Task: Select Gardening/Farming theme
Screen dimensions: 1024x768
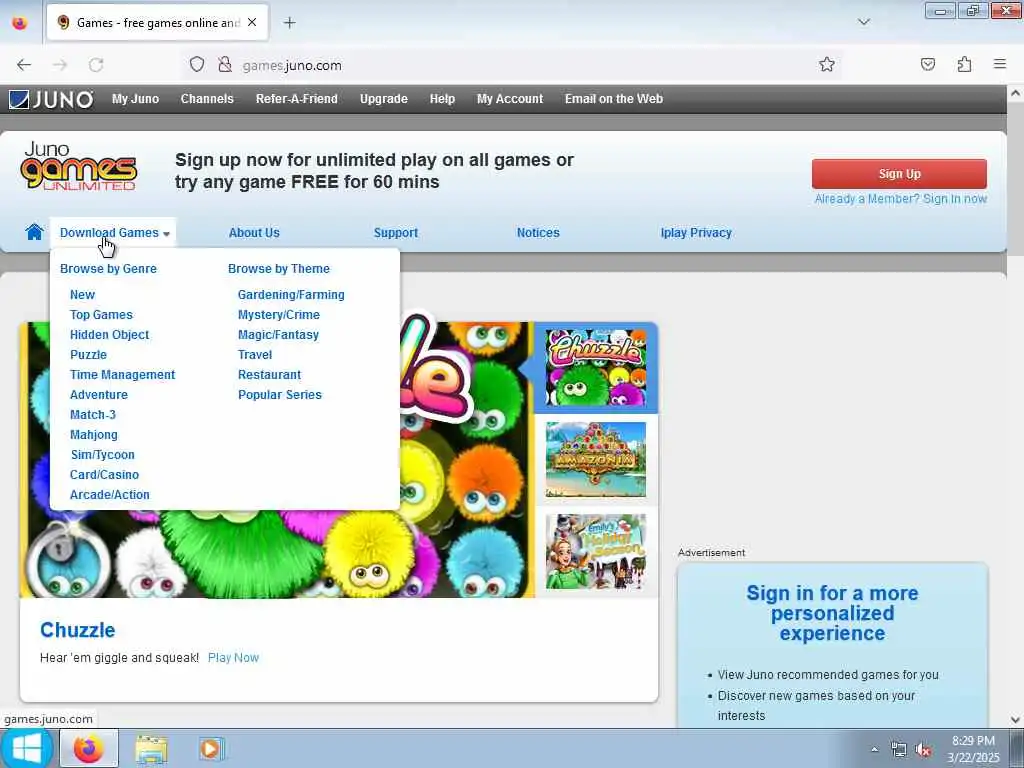Action: [291, 295]
